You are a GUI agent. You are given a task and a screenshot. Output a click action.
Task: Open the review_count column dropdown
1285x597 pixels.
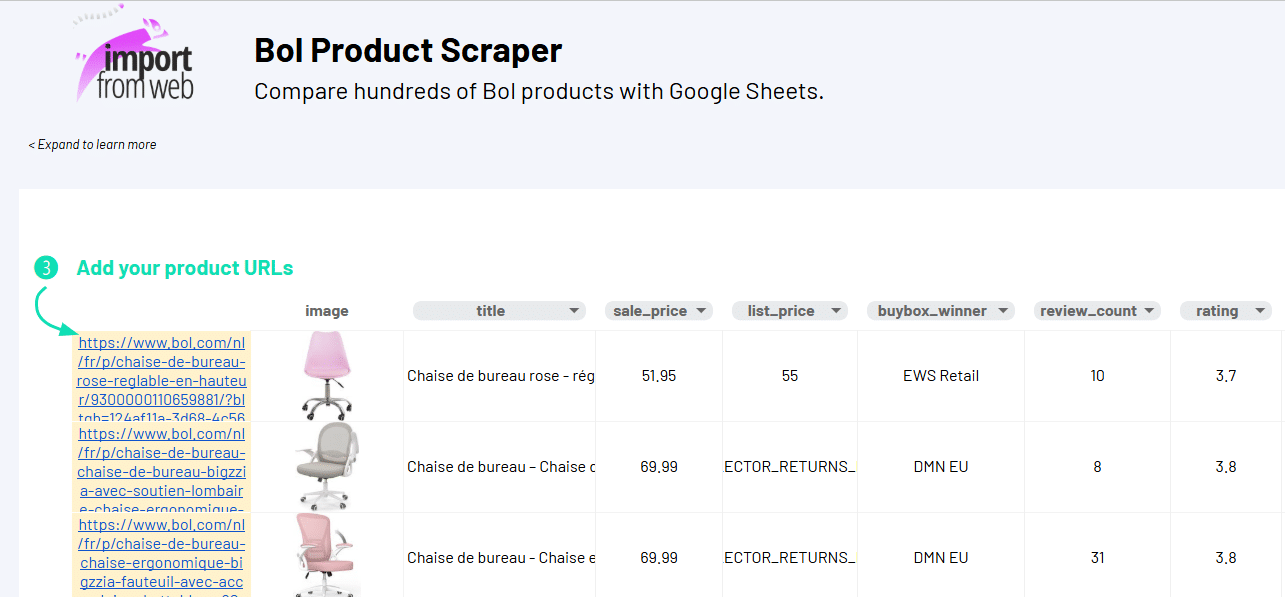pyautogui.click(x=1151, y=311)
